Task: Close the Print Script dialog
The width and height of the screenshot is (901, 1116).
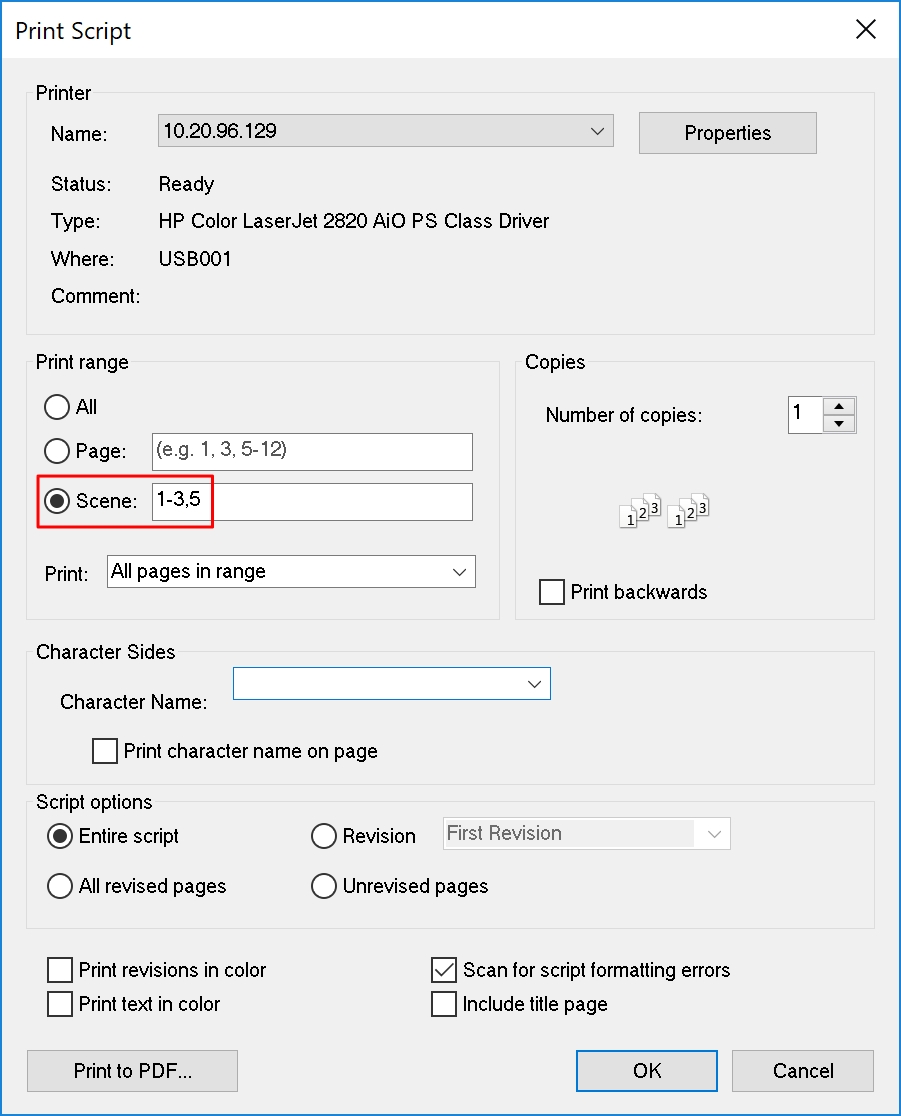Action: click(x=865, y=29)
